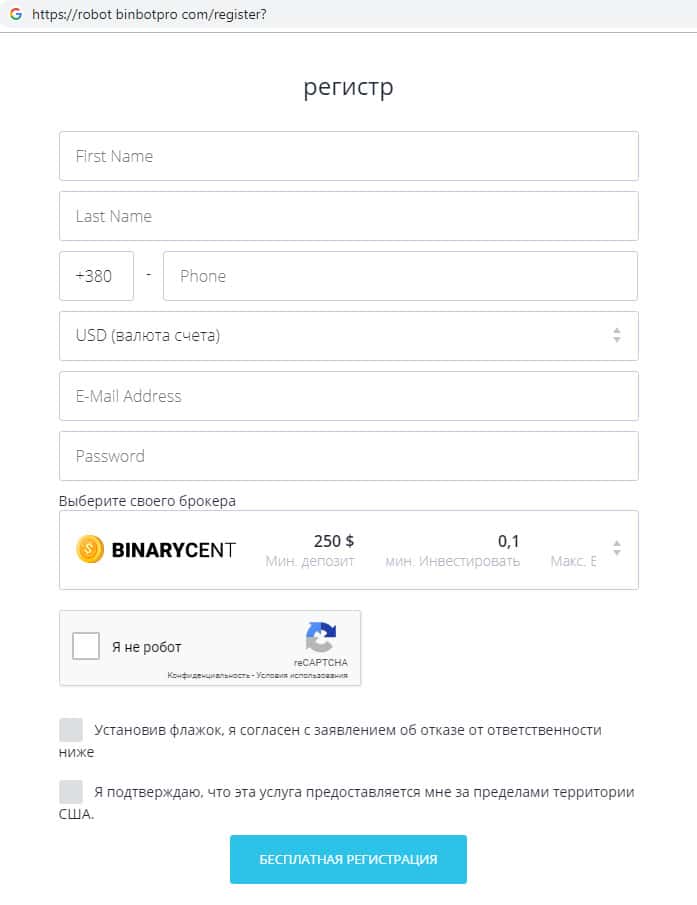Click the Password input field
The width and height of the screenshot is (697, 905).
(x=348, y=456)
